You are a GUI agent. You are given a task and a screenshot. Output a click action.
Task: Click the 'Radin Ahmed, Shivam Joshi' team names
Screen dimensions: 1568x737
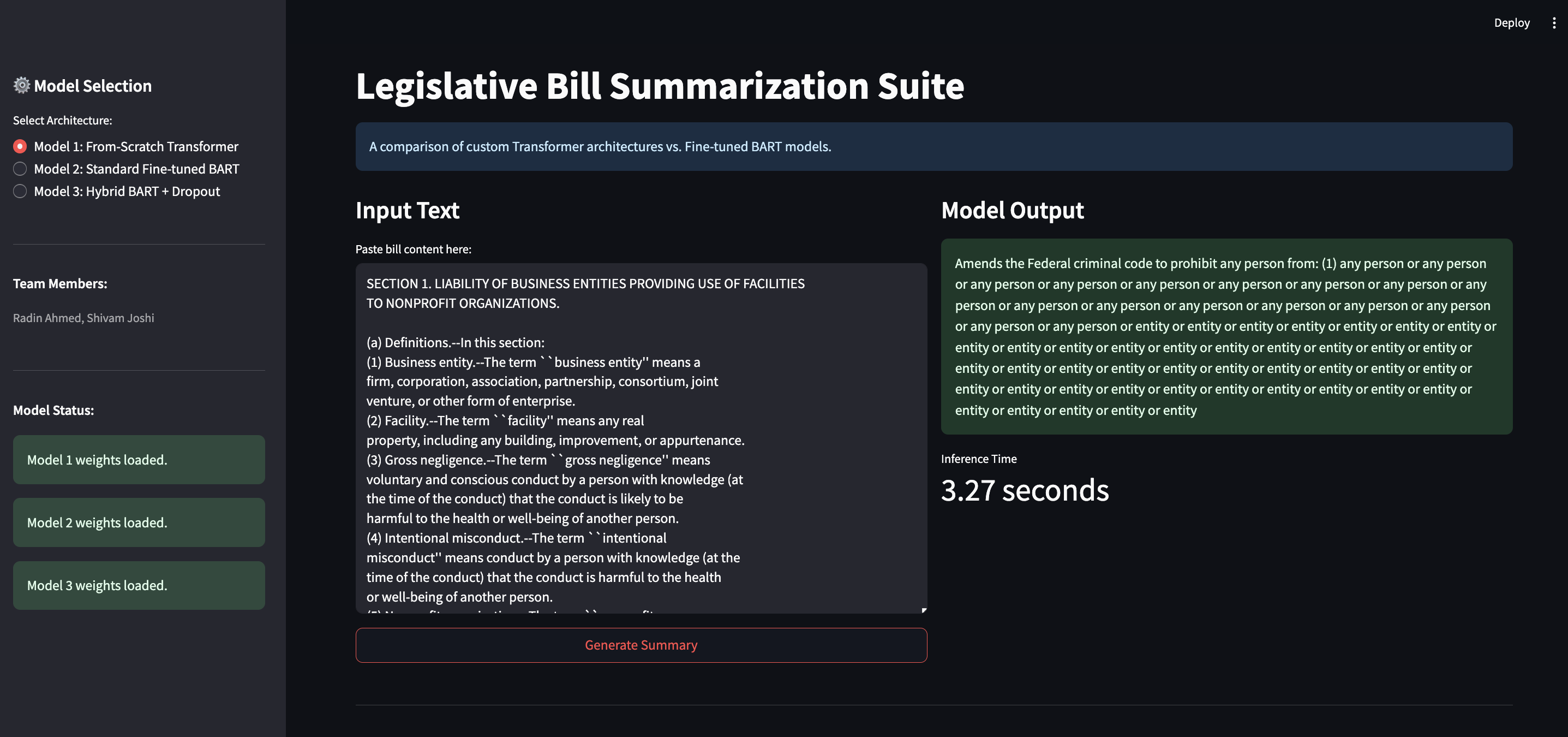pyautogui.click(x=83, y=318)
